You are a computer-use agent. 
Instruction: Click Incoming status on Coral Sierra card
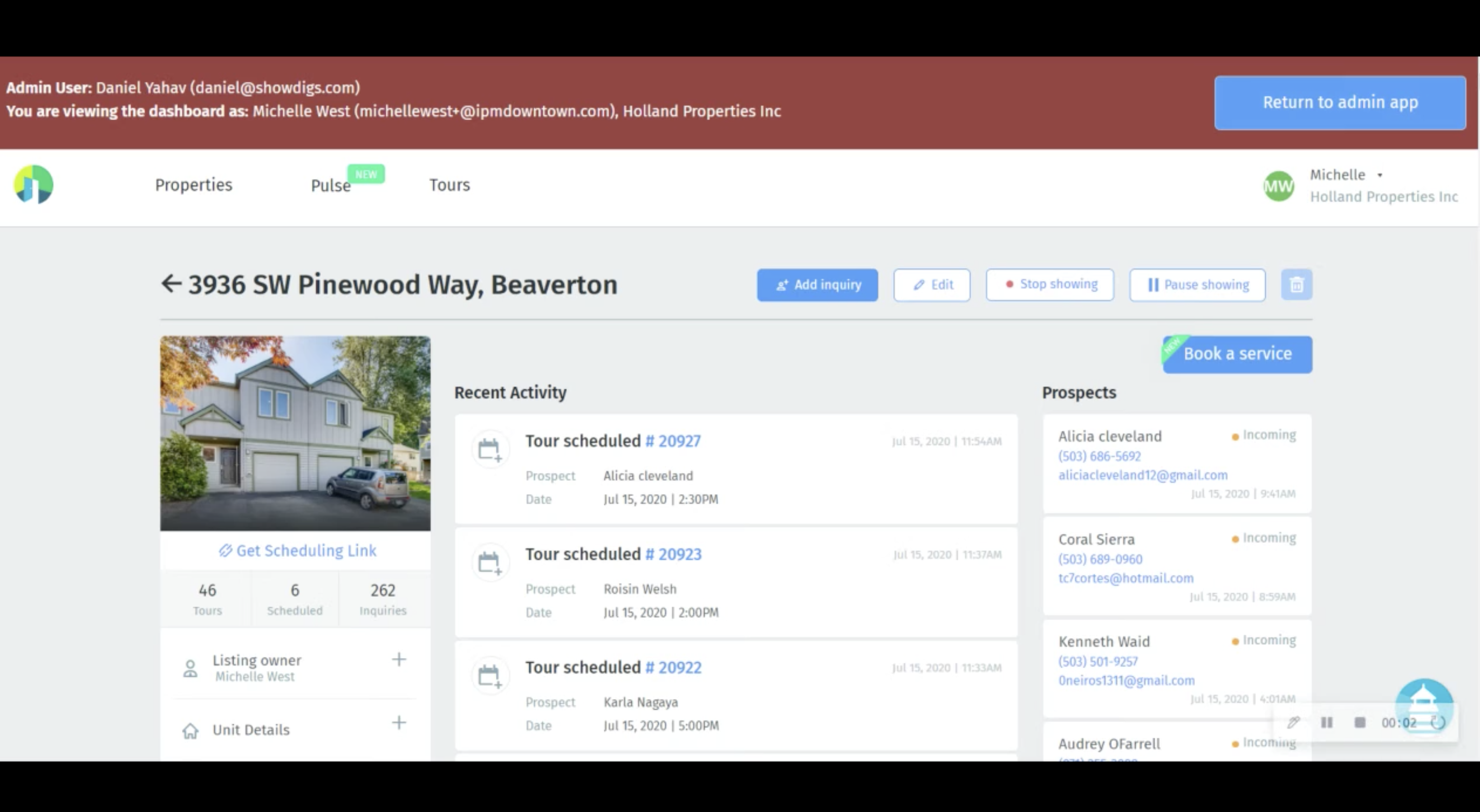click(x=1264, y=538)
